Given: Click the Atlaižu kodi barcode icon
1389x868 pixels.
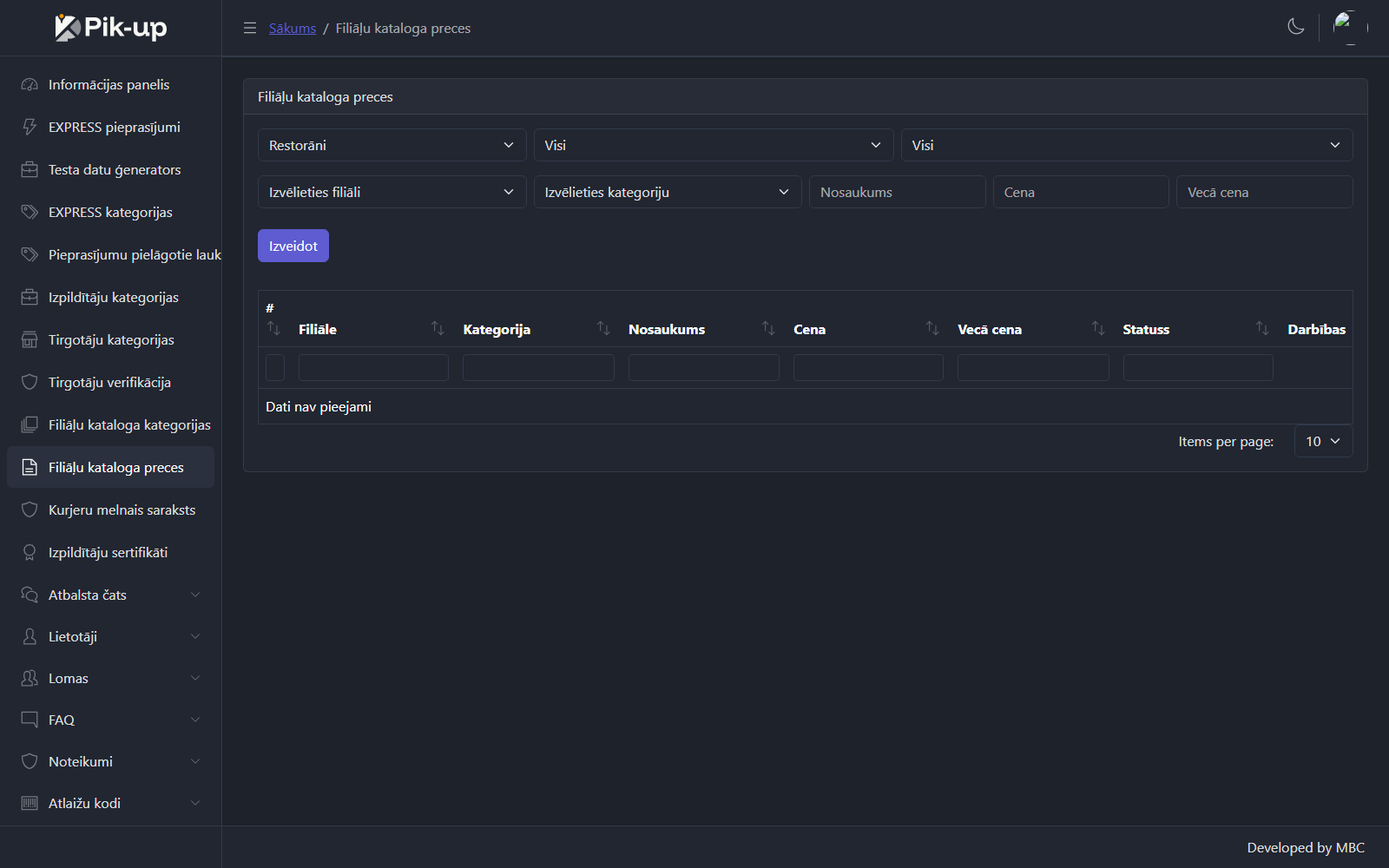Looking at the screenshot, I should (30, 804).
